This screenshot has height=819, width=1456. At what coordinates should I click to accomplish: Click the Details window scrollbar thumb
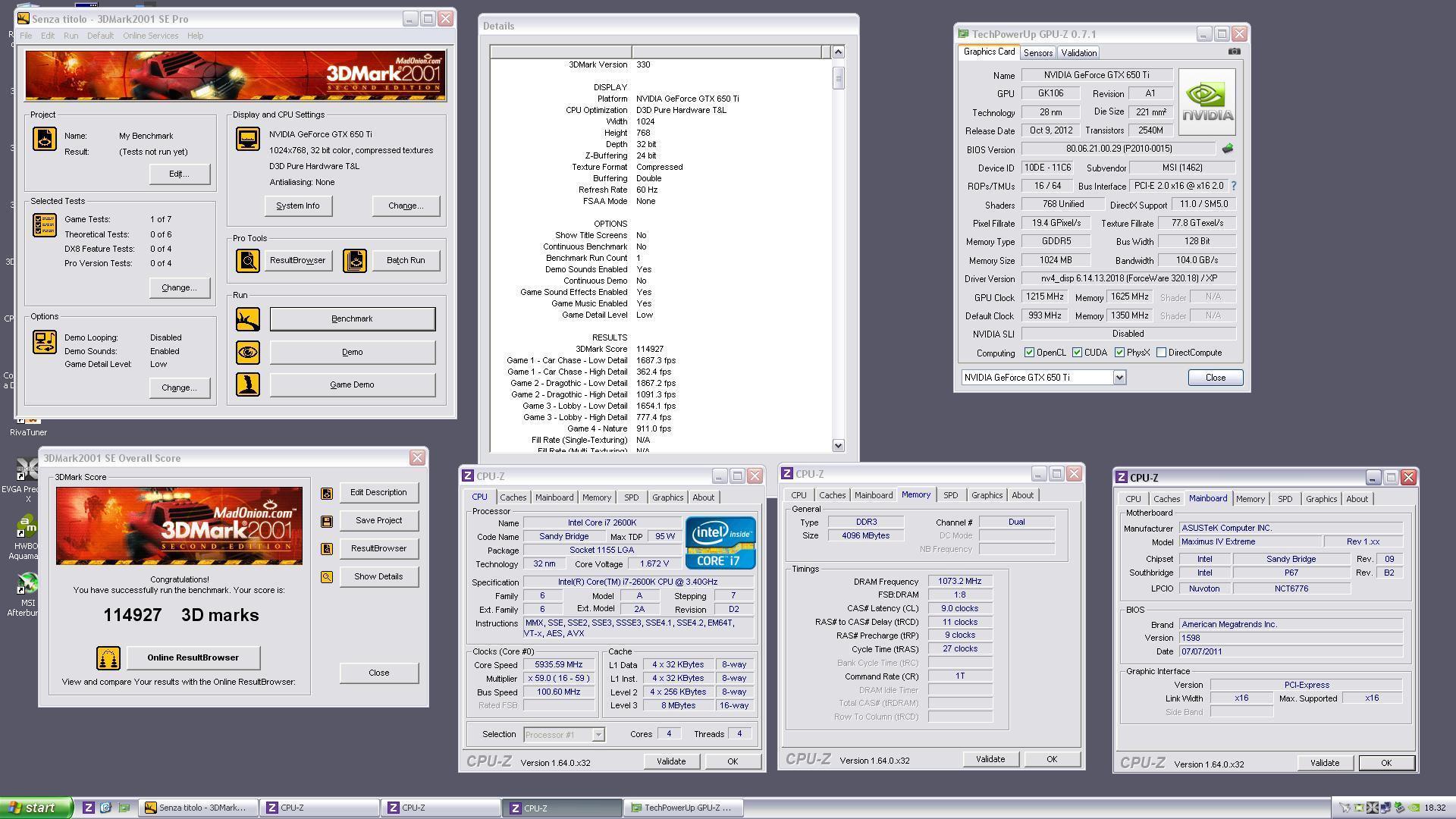point(838,78)
